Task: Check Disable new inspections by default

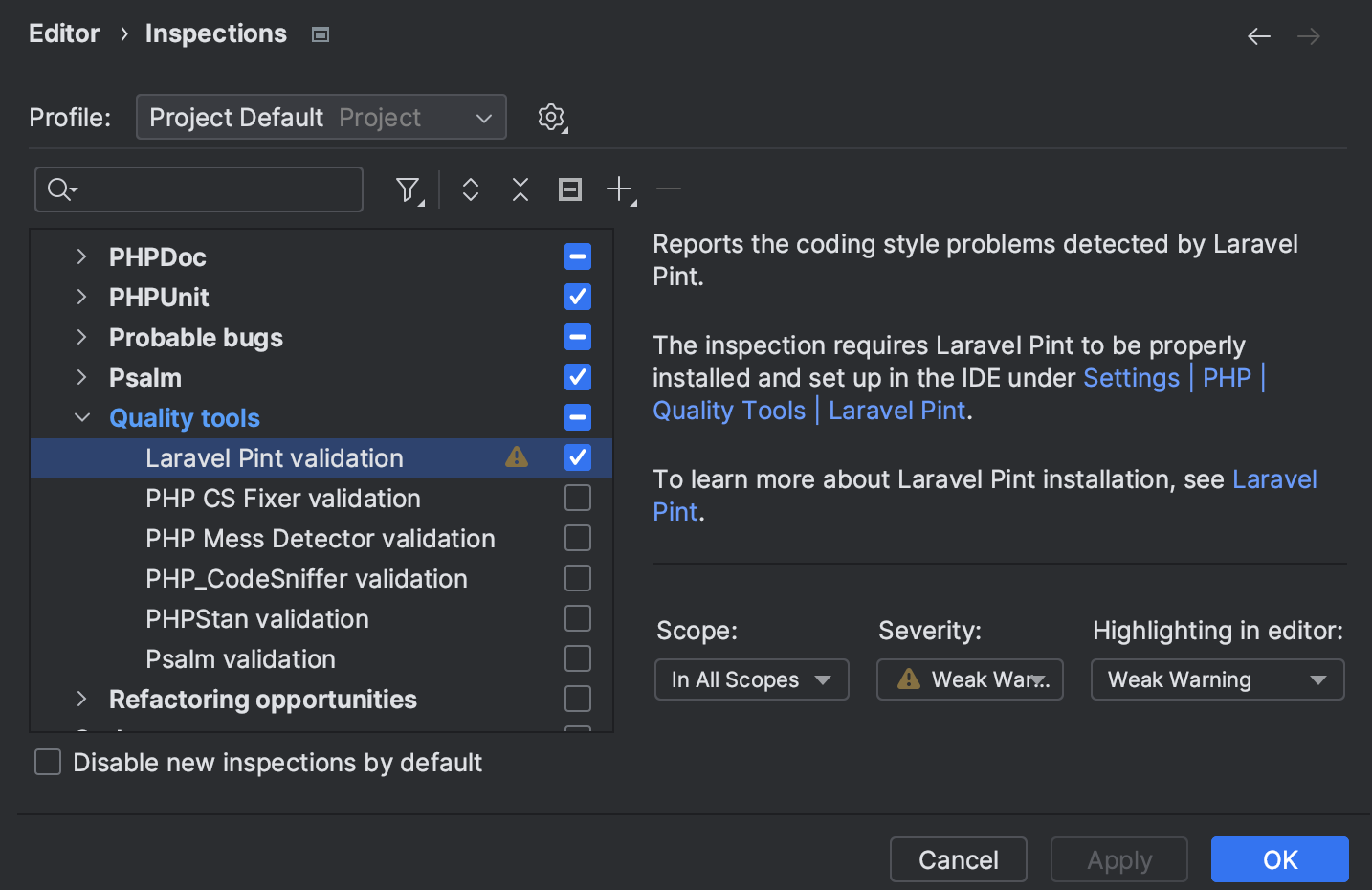Action: (x=48, y=762)
